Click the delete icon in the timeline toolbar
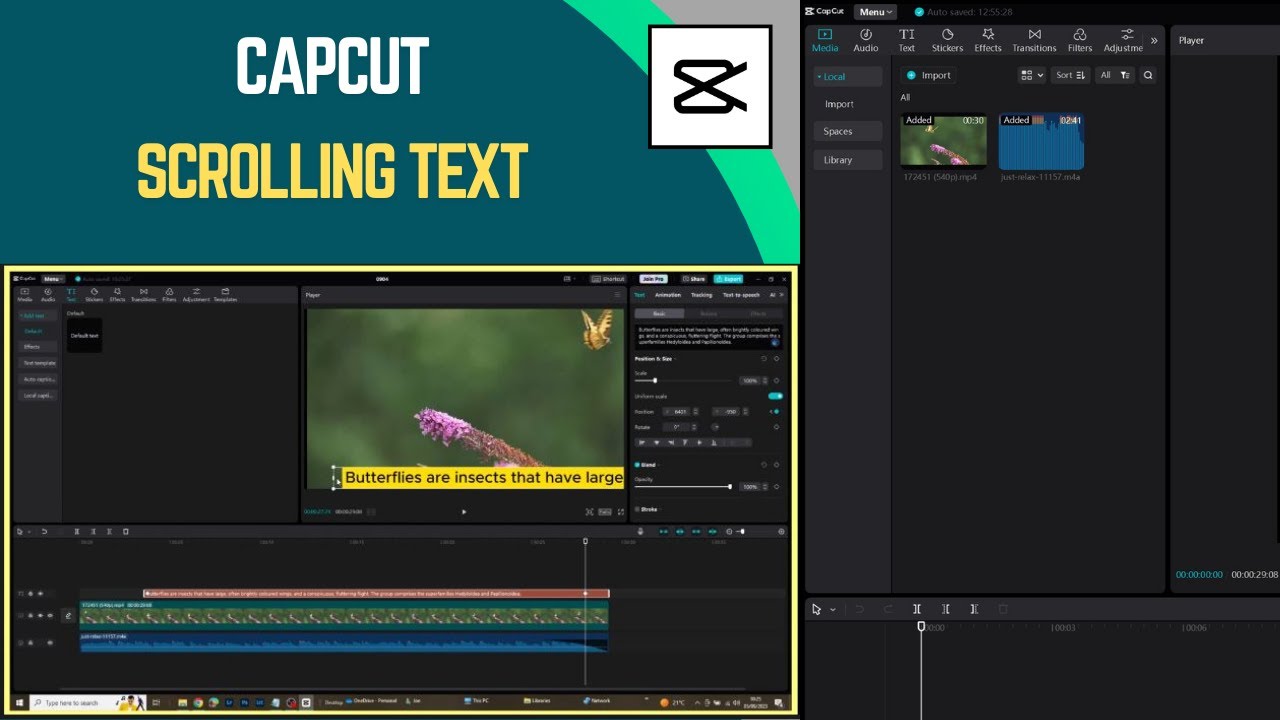1280x720 pixels. [x=1003, y=608]
